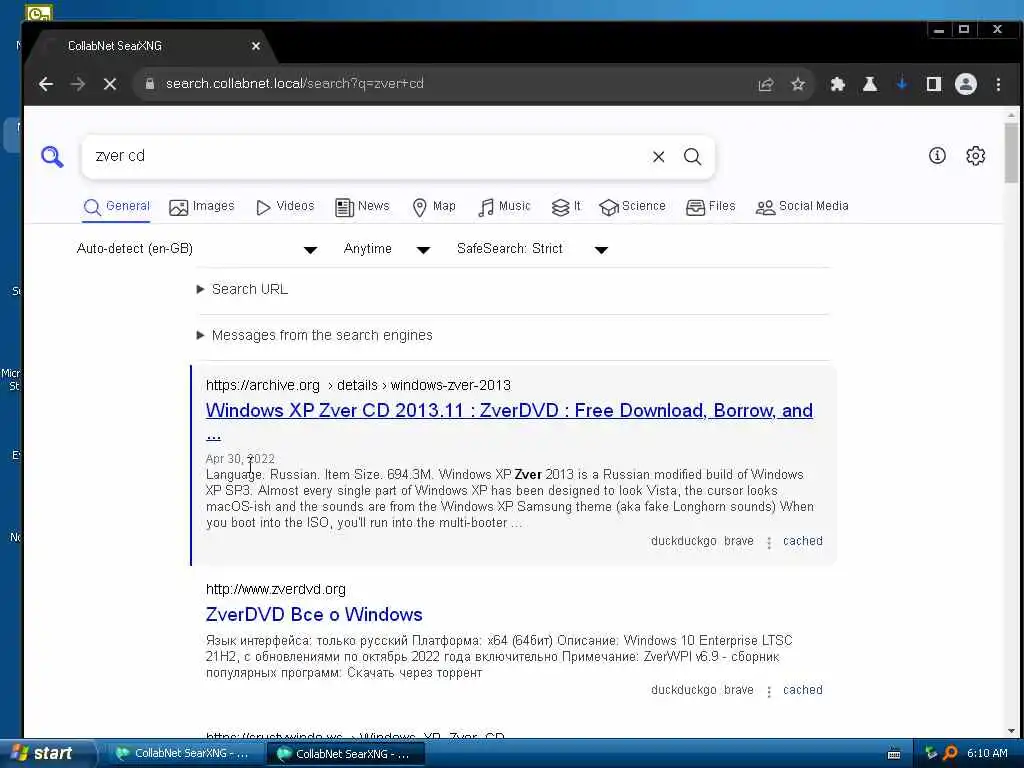Click the site lock icon
This screenshot has height=768, width=1024.
[150, 84]
